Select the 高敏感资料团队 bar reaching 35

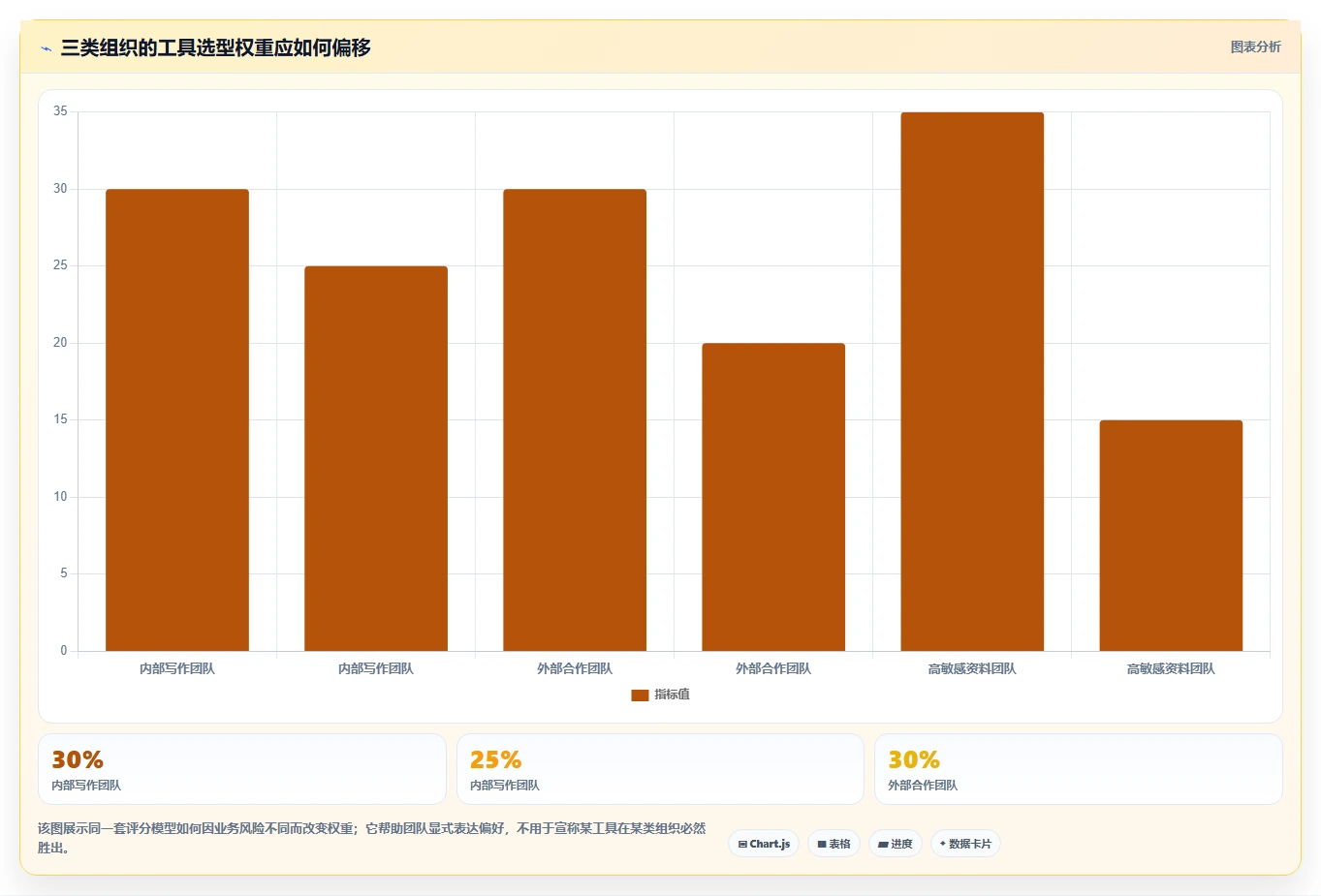tap(972, 382)
